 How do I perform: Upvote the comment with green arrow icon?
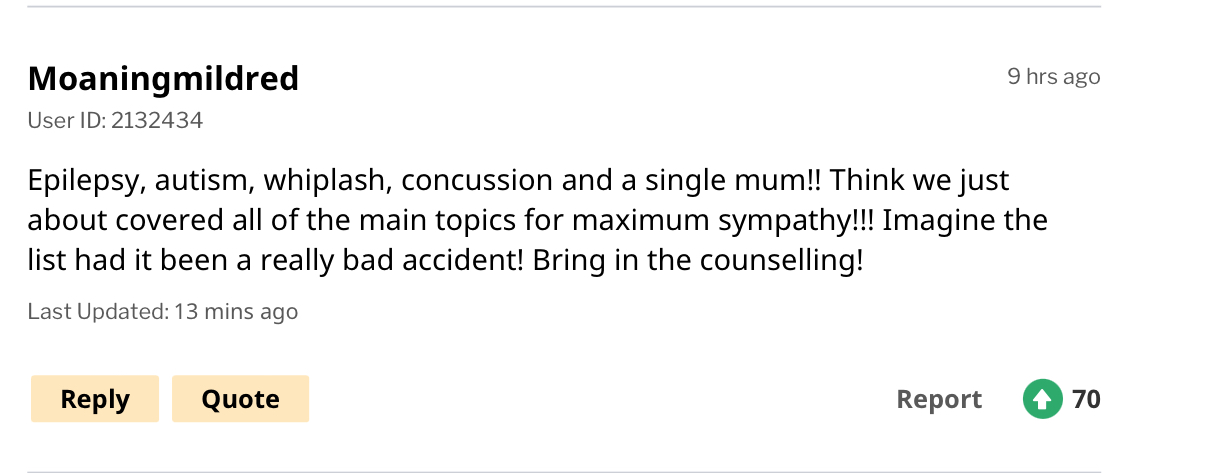pos(1042,399)
